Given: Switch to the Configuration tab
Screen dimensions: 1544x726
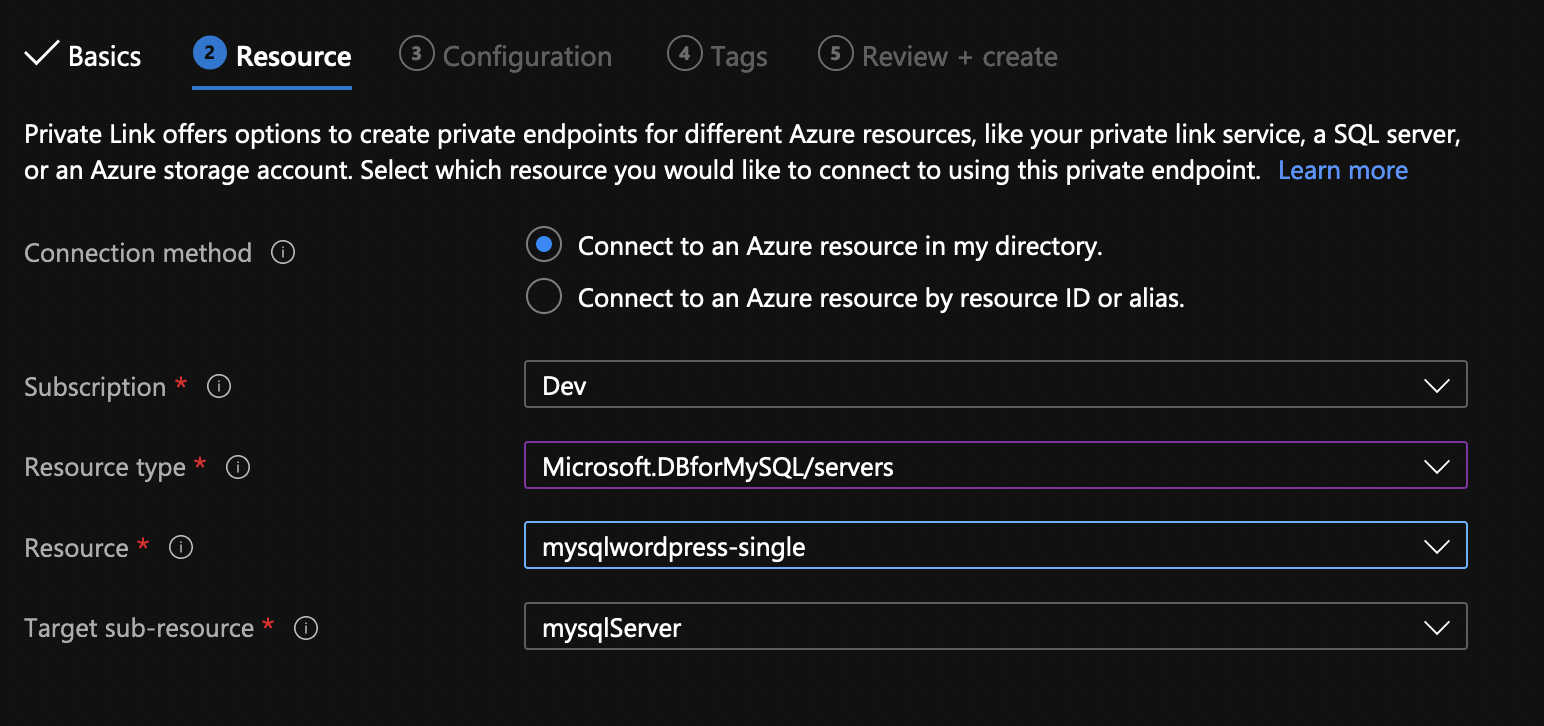Looking at the screenshot, I should click(506, 56).
